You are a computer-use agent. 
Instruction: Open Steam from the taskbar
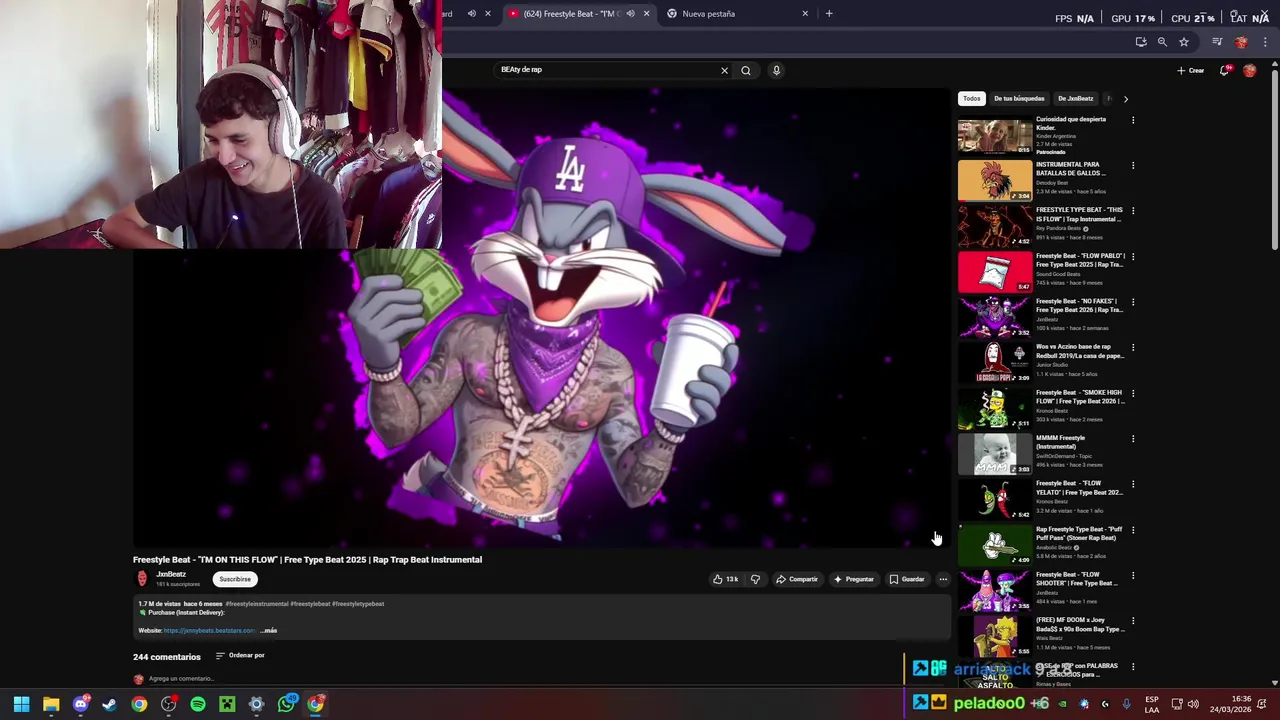click(x=110, y=704)
